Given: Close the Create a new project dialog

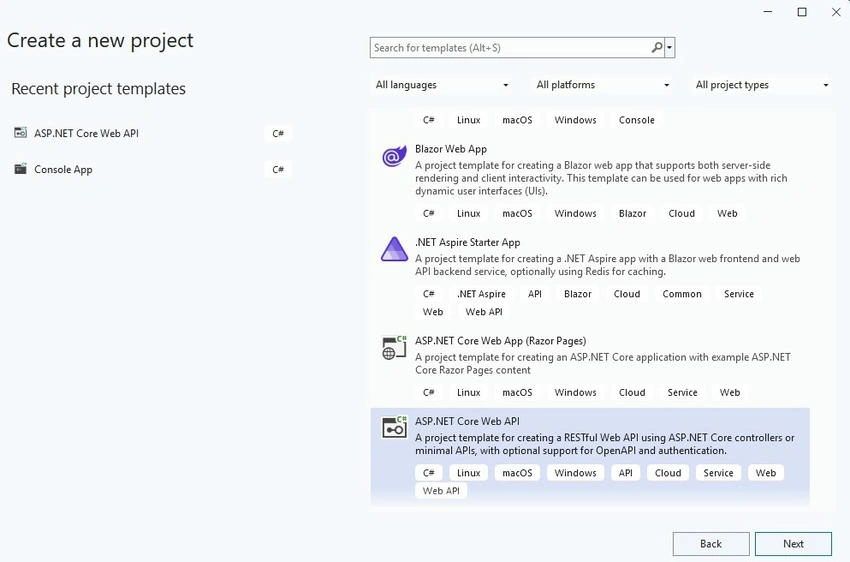Looking at the screenshot, I should pos(836,12).
